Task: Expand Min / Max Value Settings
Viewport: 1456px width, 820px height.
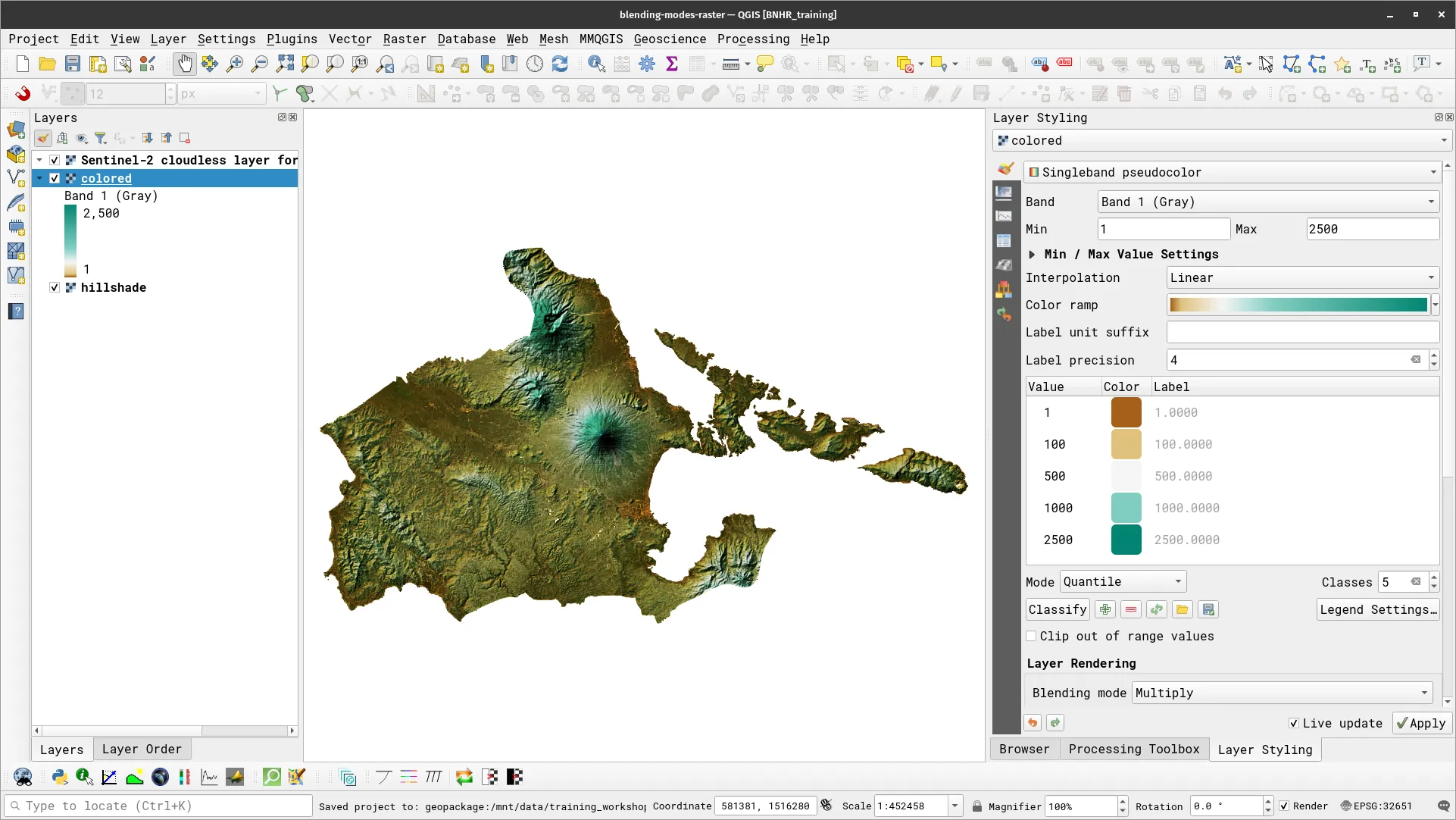Action: [x=1033, y=254]
